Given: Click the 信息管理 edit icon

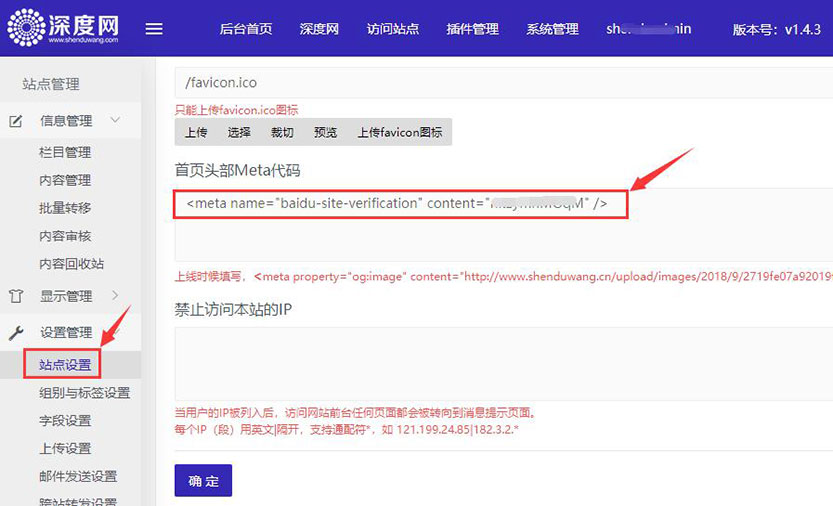Looking at the screenshot, I should (16, 121).
